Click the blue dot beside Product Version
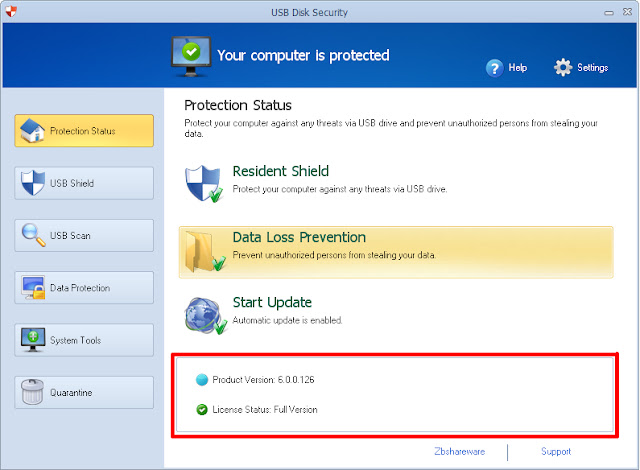Image resolution: width=640 pixels, height=470 pixels. (x=202, y=380)
